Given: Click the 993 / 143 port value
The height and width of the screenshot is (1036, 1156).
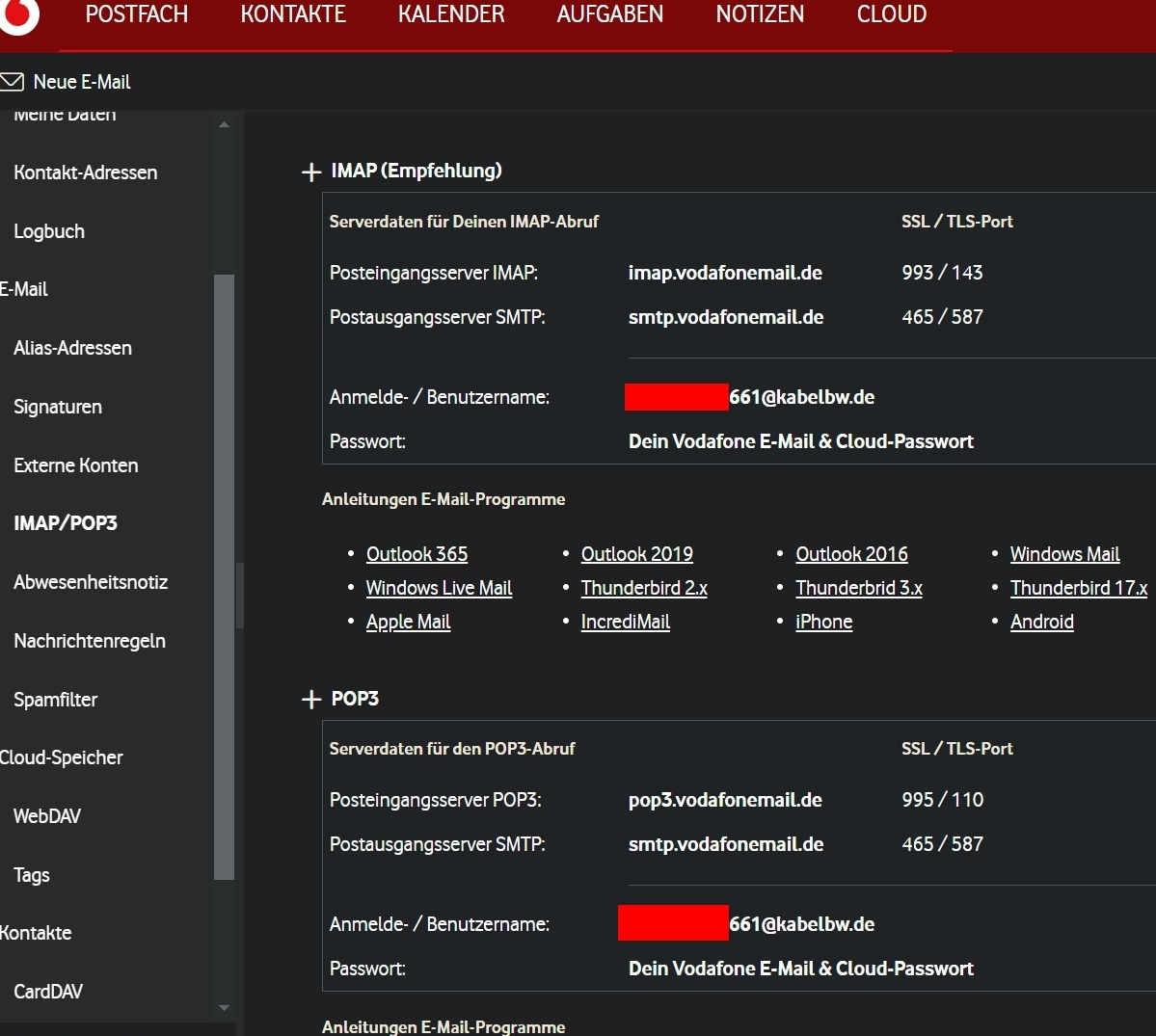Looking at the screenshot, I should (942, 273).
